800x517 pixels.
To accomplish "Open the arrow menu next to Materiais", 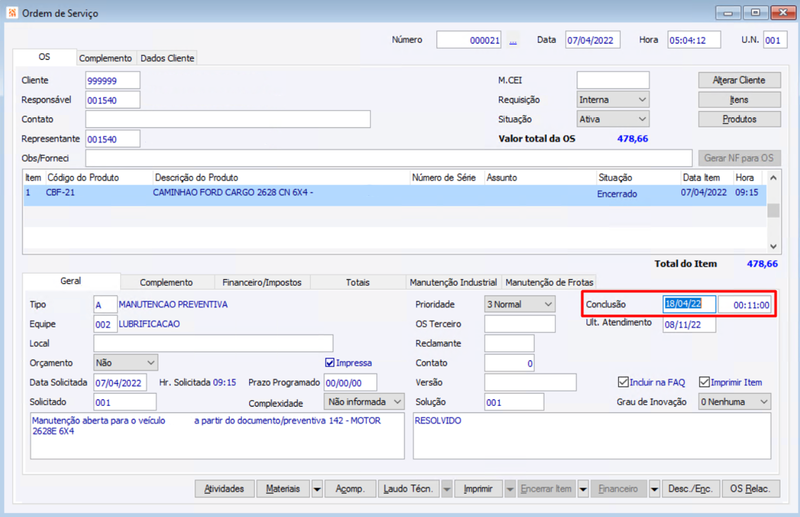I will click(317, 489).
